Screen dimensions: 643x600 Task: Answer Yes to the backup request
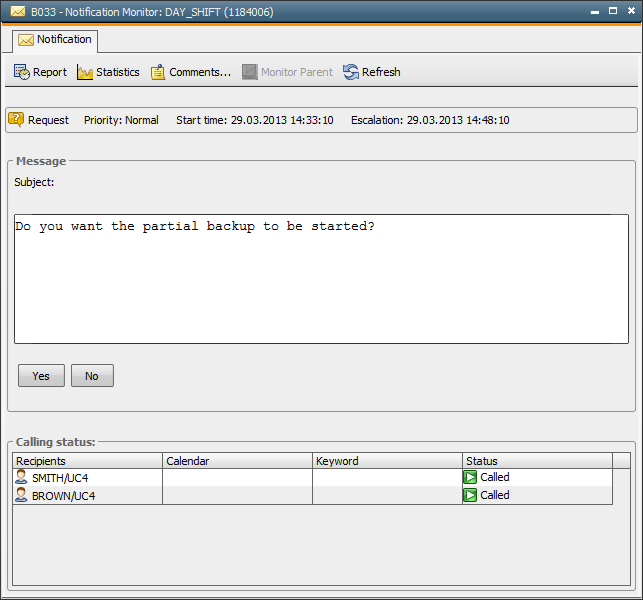click(x=41, y=376)
